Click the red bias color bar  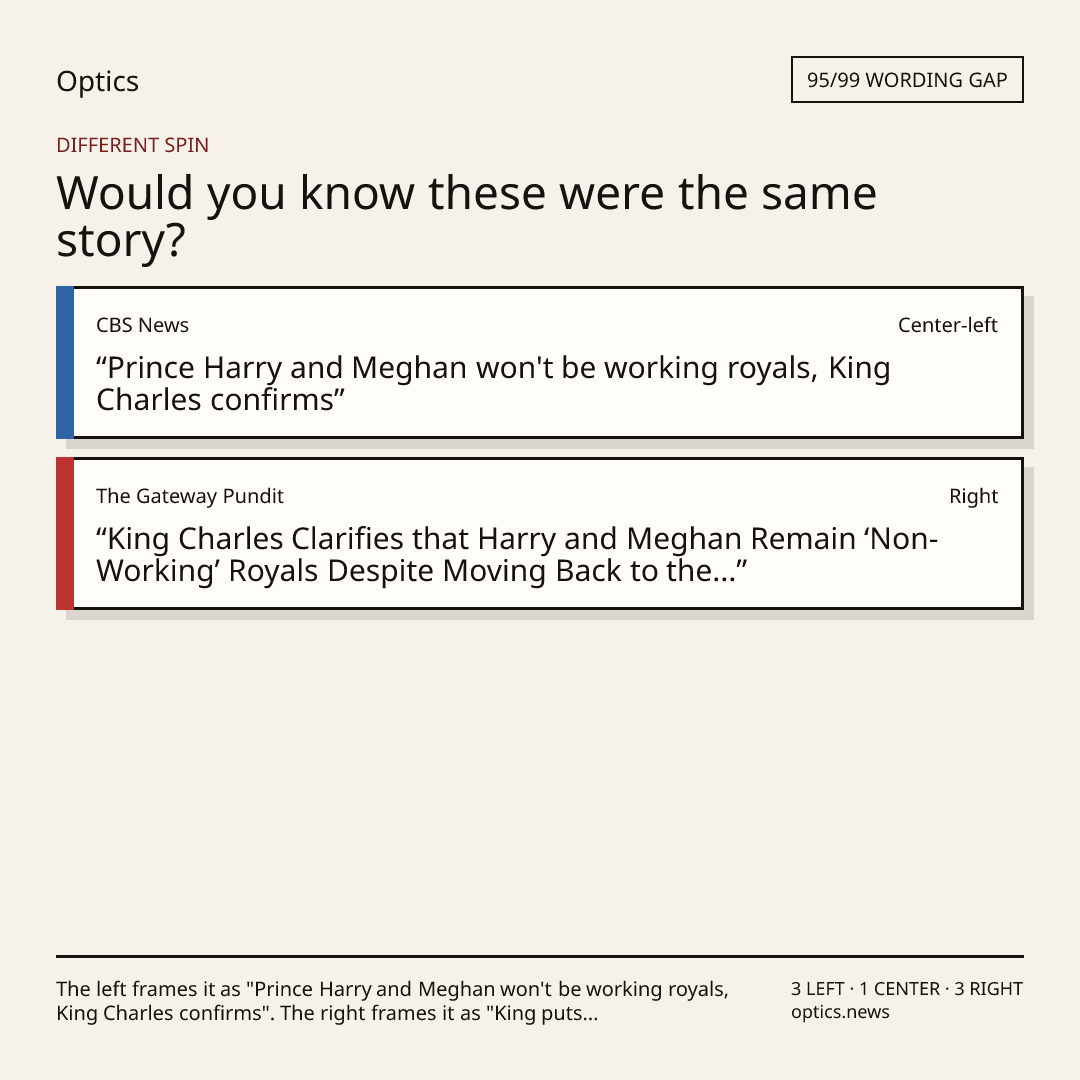65,533
